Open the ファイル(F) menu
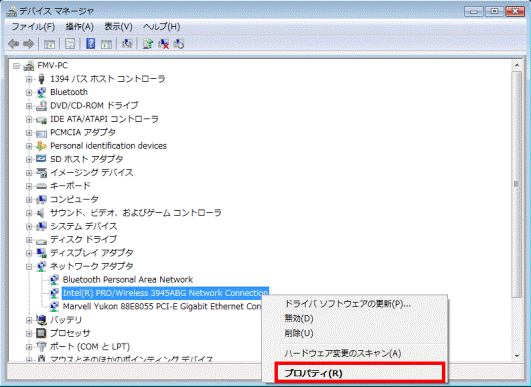The height and width of the screenshot is (387, 531). pyautogui.click(x=33, y=26)
